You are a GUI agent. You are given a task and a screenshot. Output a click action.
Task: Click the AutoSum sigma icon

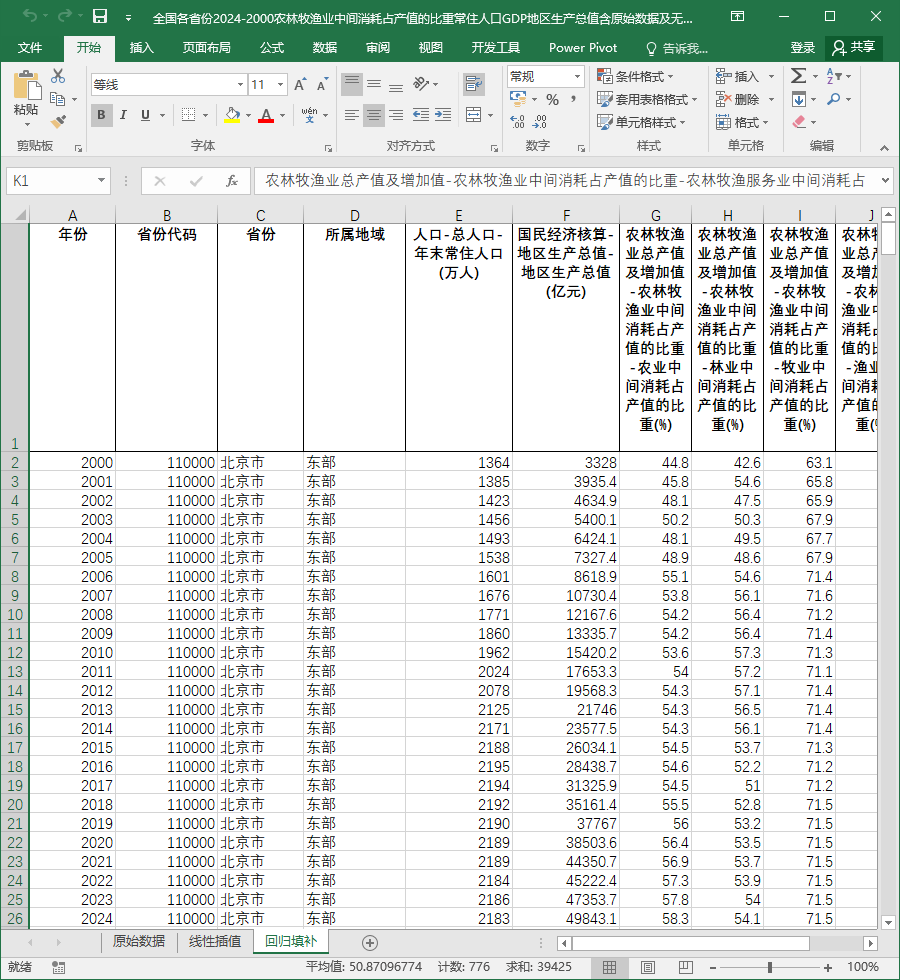(798, 76)
